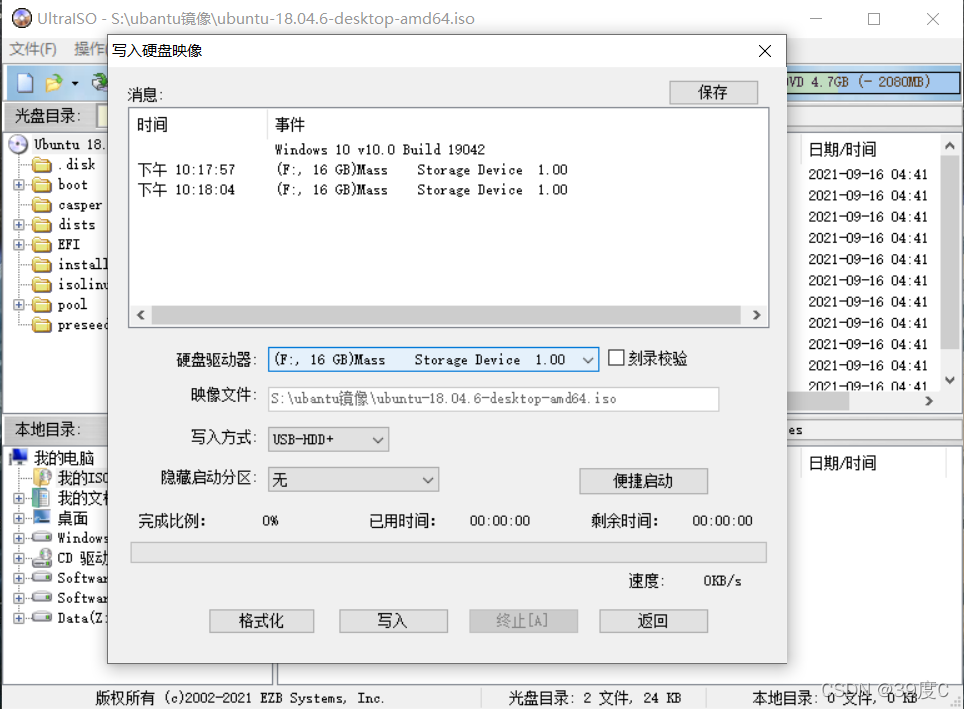Click the Write (写入) button

[x=393, y=621]
